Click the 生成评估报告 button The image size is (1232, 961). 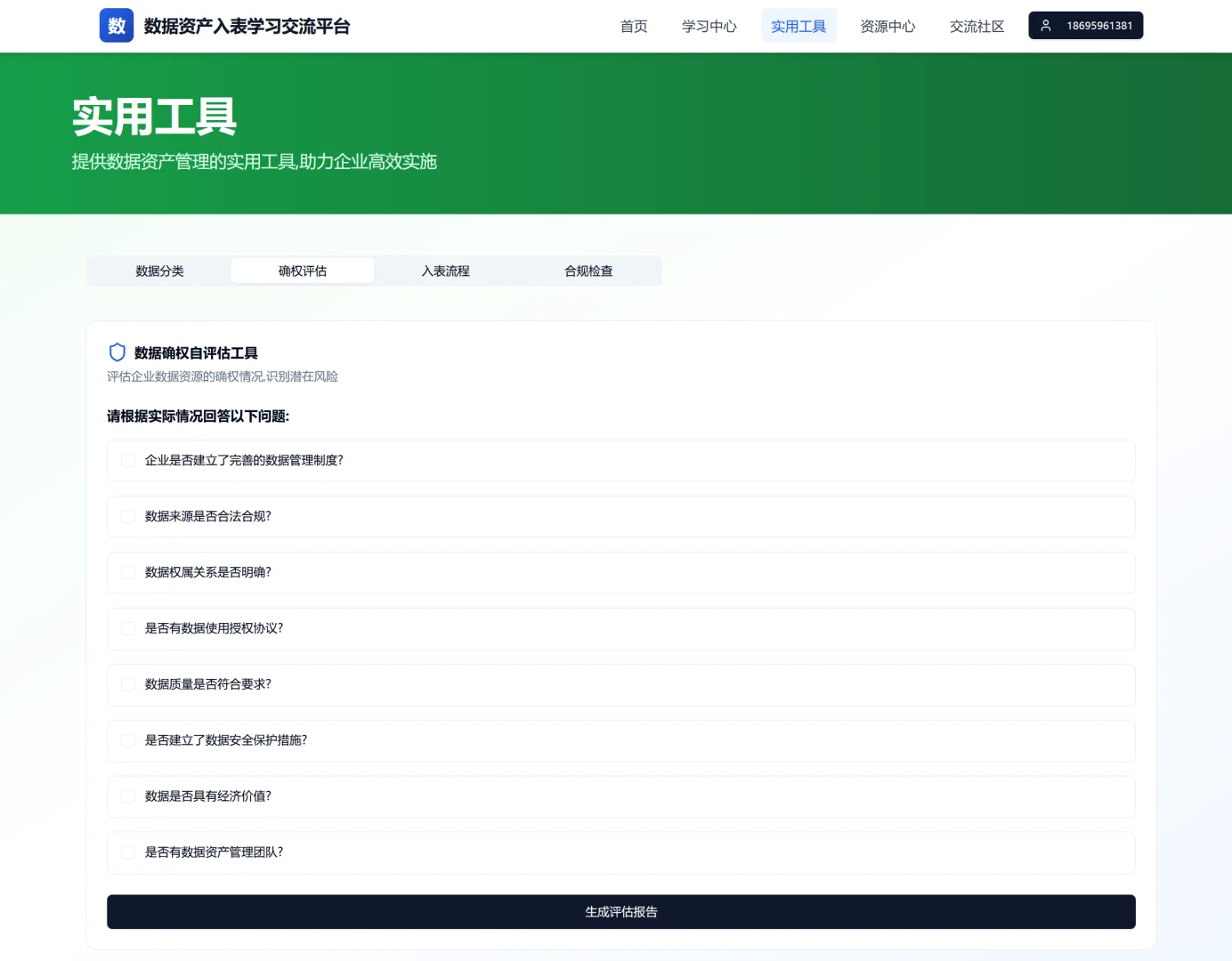tap(620, 911)
